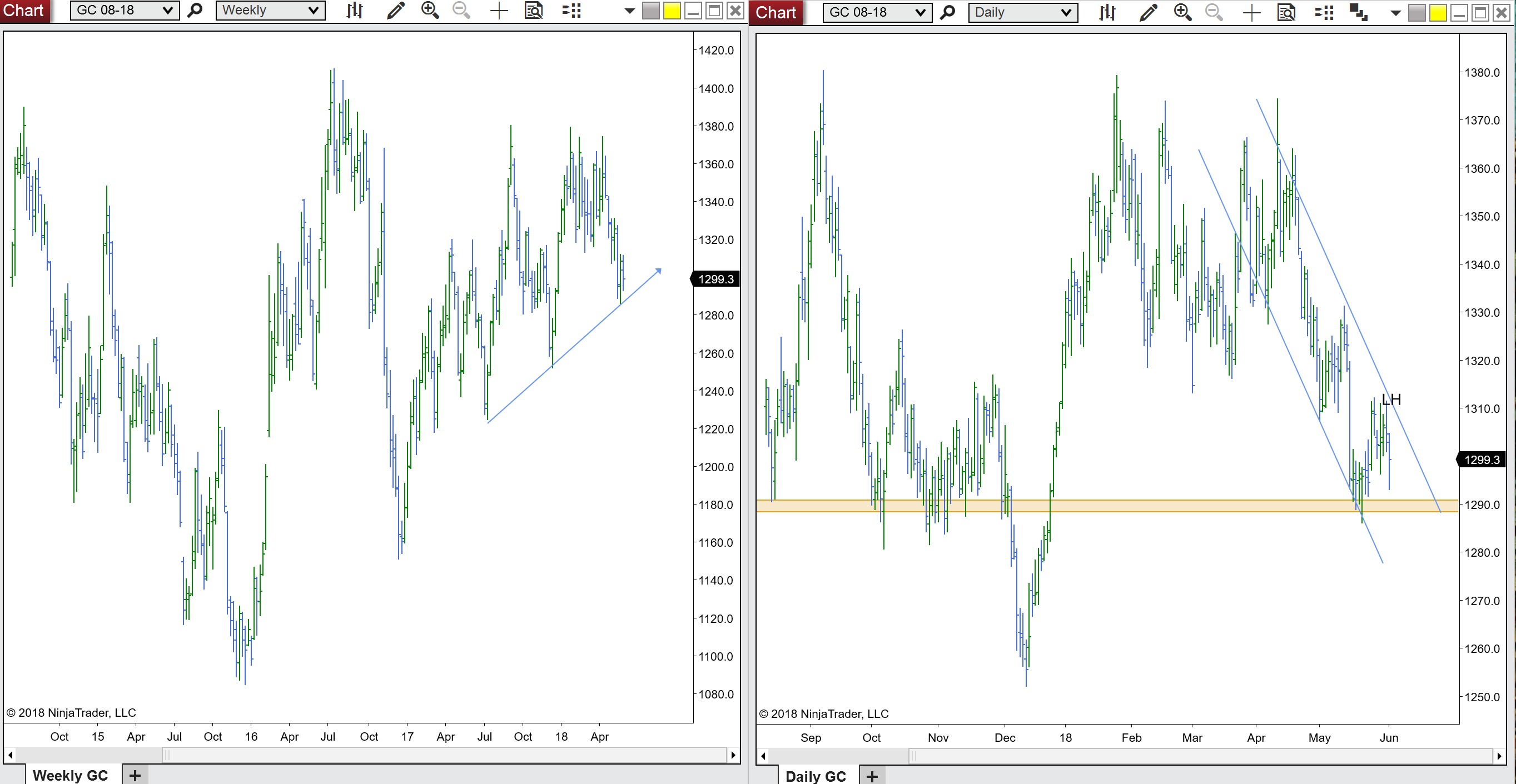Open instrument search in the Weekly chart
Image resolution: width=1516 pixels, height=784 pixels.
(195, 11)
